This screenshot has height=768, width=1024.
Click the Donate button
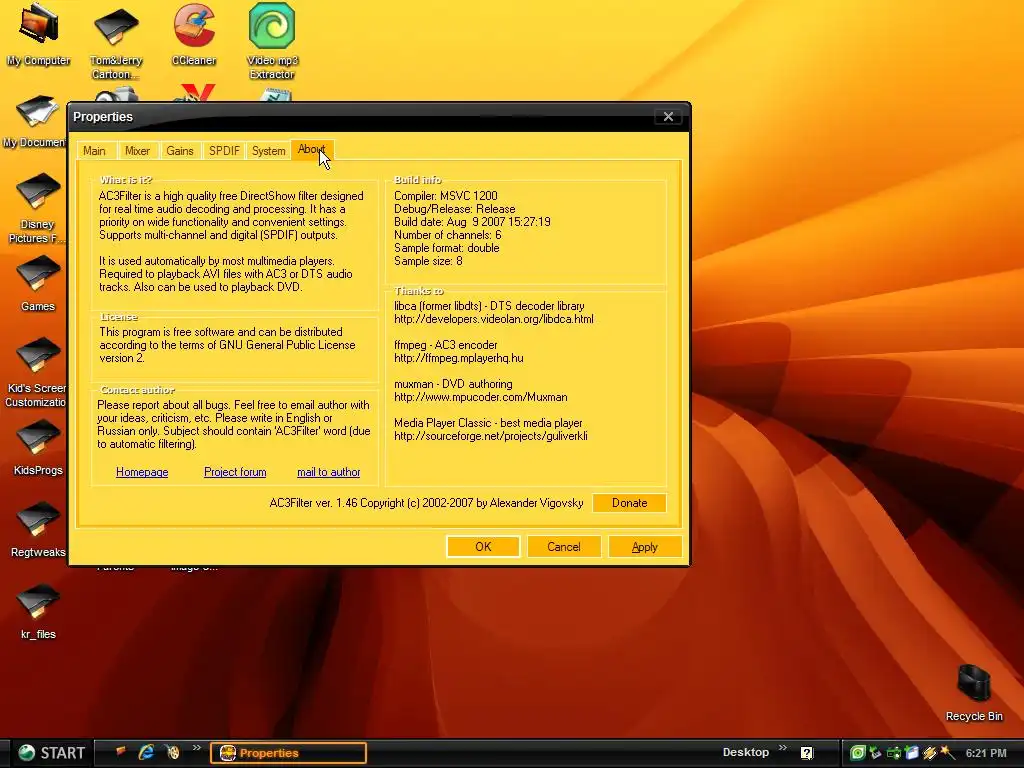[630, 503]
